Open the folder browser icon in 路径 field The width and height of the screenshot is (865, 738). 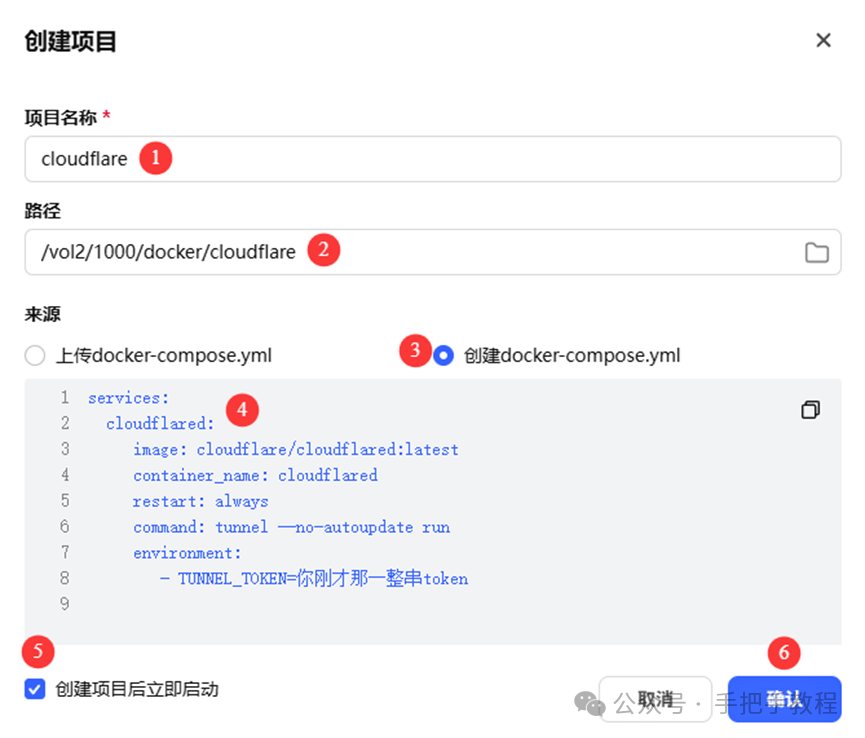pos(817,252)
